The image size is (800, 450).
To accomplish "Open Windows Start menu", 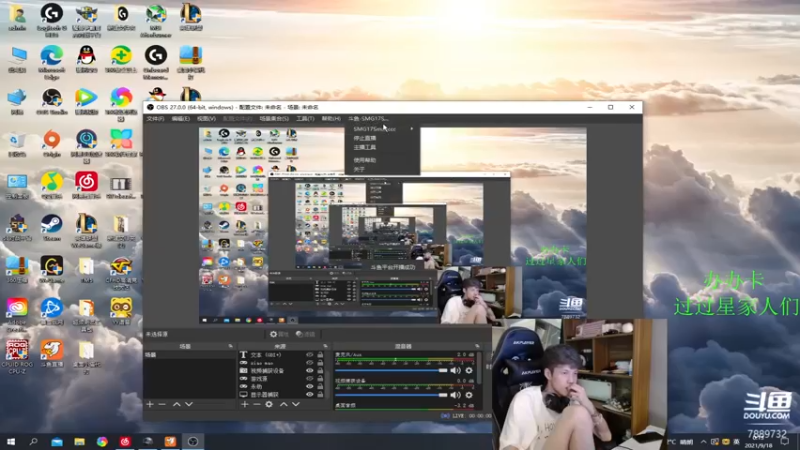I will pos(11,442).
